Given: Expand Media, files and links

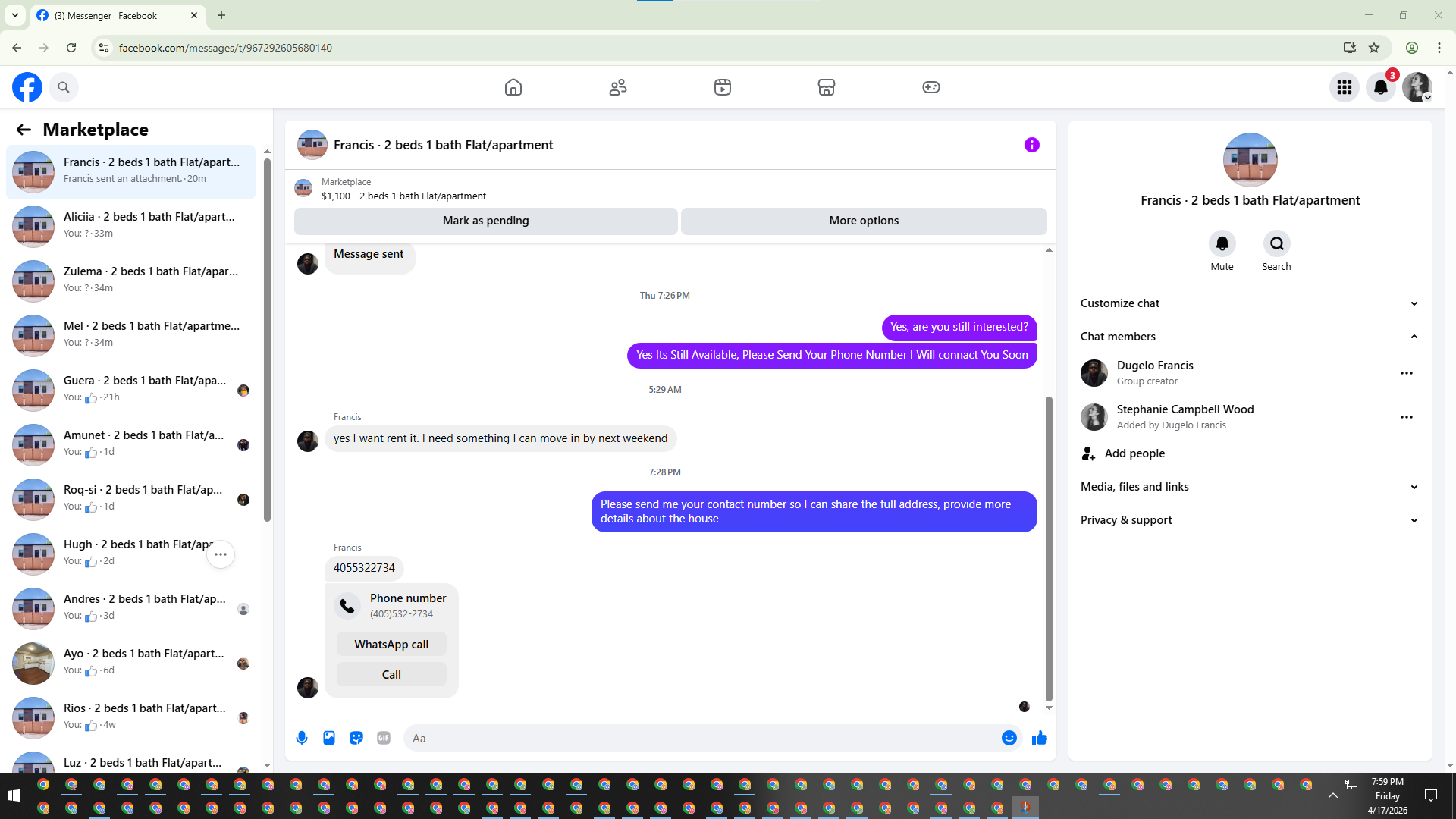Looking at the screenshot, I should click(1414, 487).
